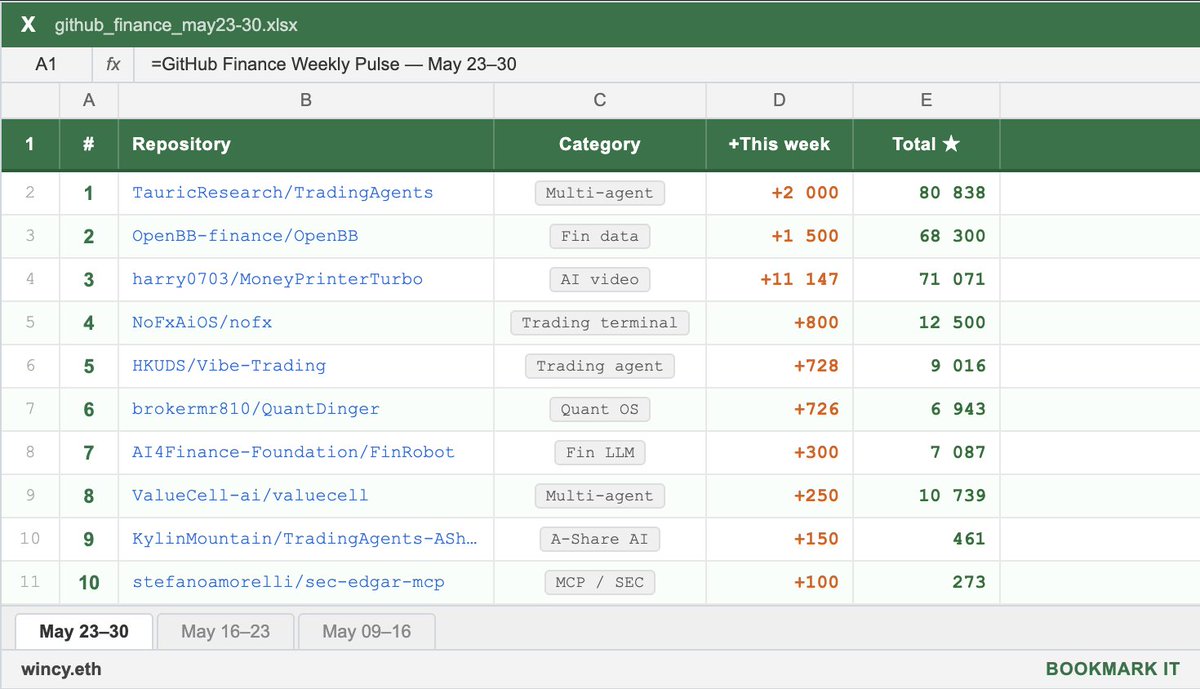Click the AI video category tag
The width and height of the screenshot is (1200, 689).
click(600, 279)
